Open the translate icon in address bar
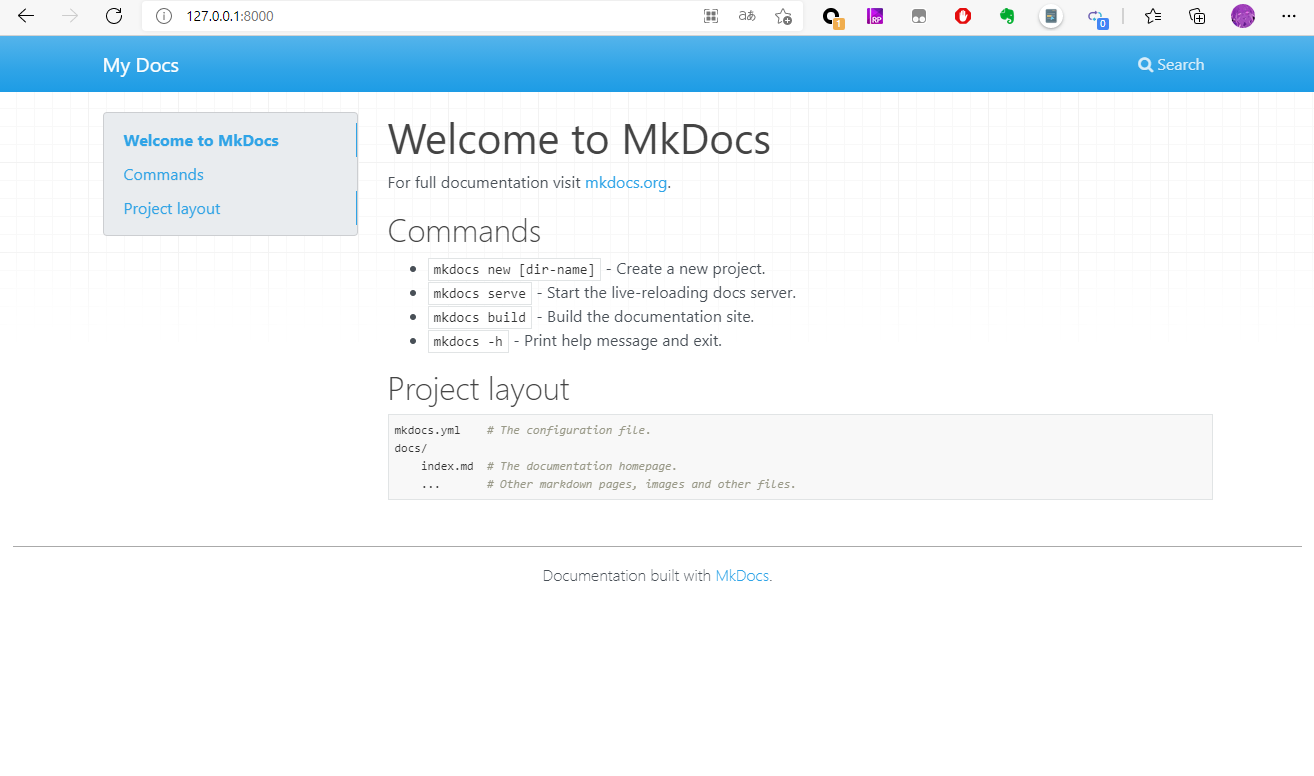The width and height of the screenshot is (1314, 776). tap(747, 16)
